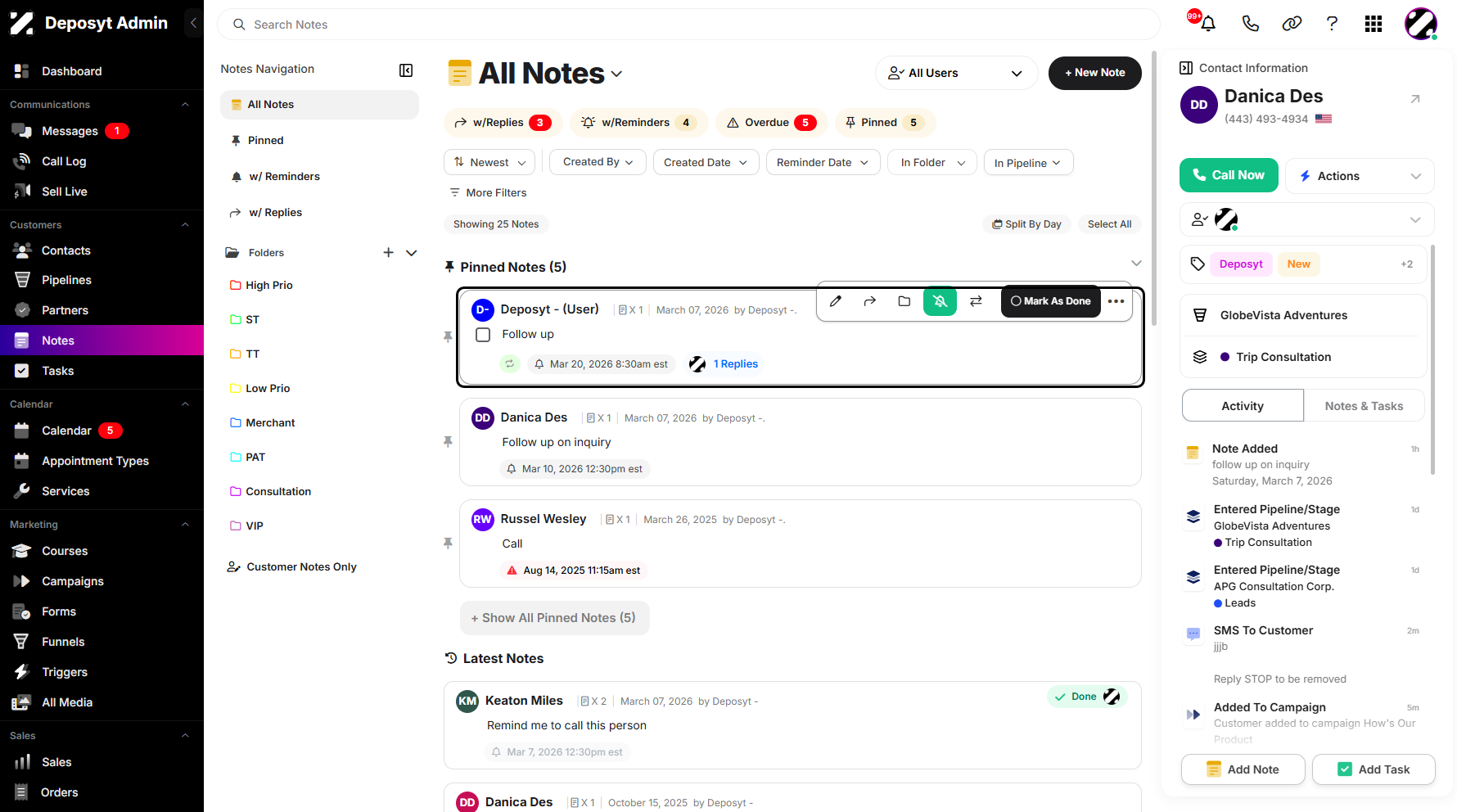The height and width of the screenshot is (812, 1457).
Task: Toggle the contact information panel icon
Action: point(1186,68)
